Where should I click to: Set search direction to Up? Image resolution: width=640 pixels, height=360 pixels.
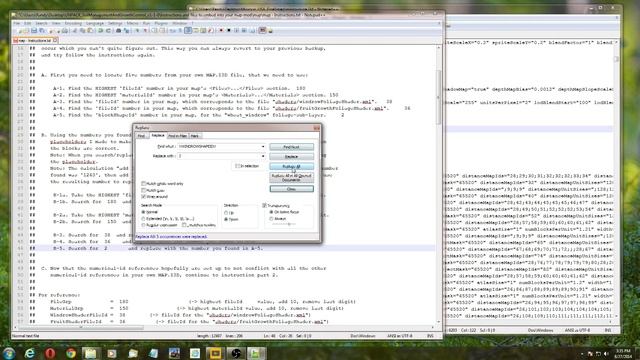point(226,213)
